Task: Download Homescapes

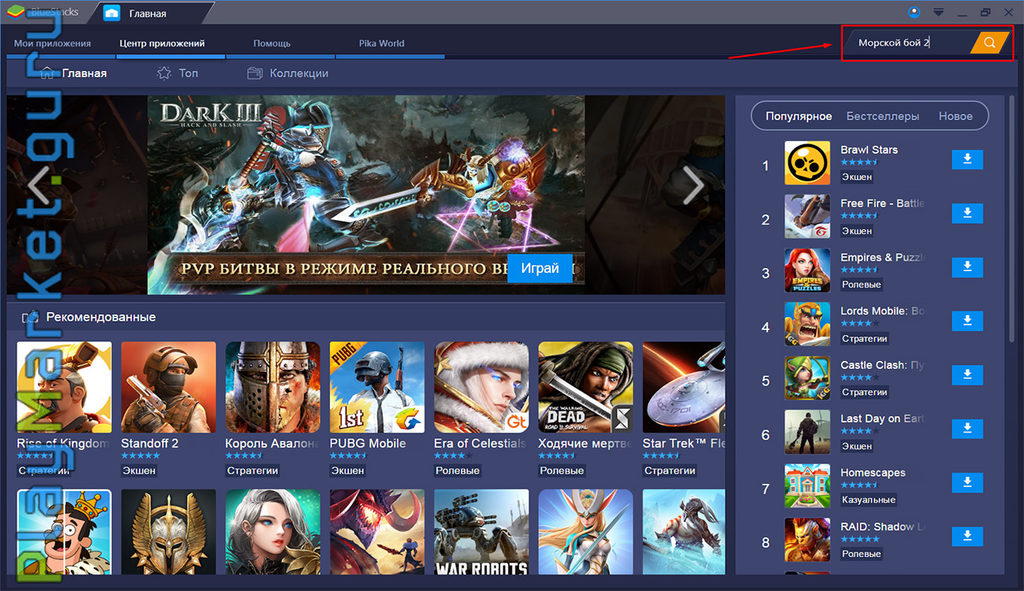Action: pos(967,483)
